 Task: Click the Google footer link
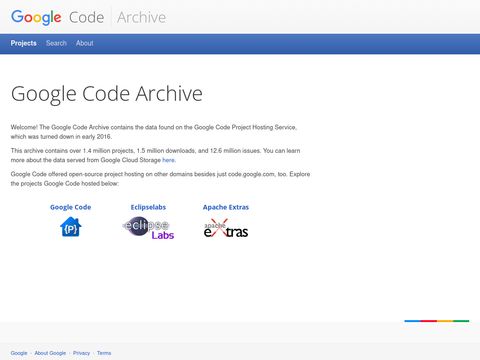pos(19,353)
